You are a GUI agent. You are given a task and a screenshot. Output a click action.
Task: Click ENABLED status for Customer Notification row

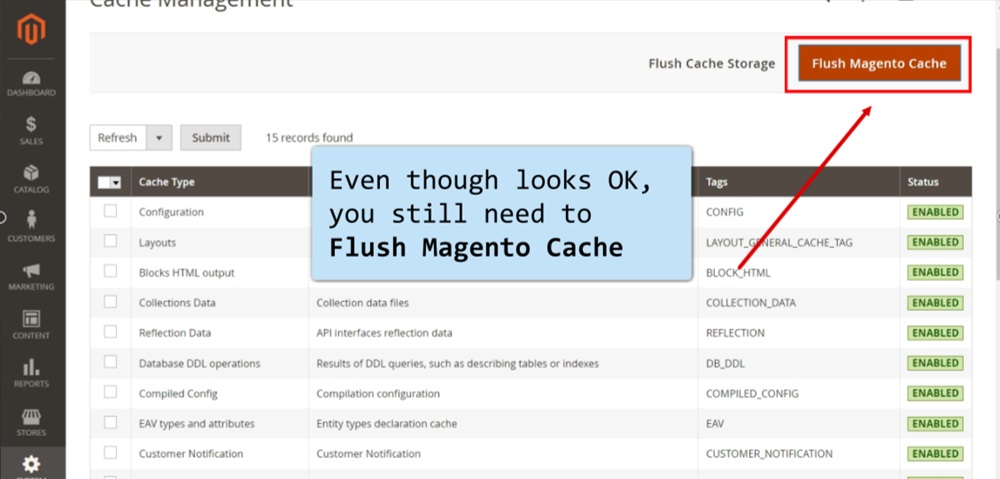(x=935, y=453)
